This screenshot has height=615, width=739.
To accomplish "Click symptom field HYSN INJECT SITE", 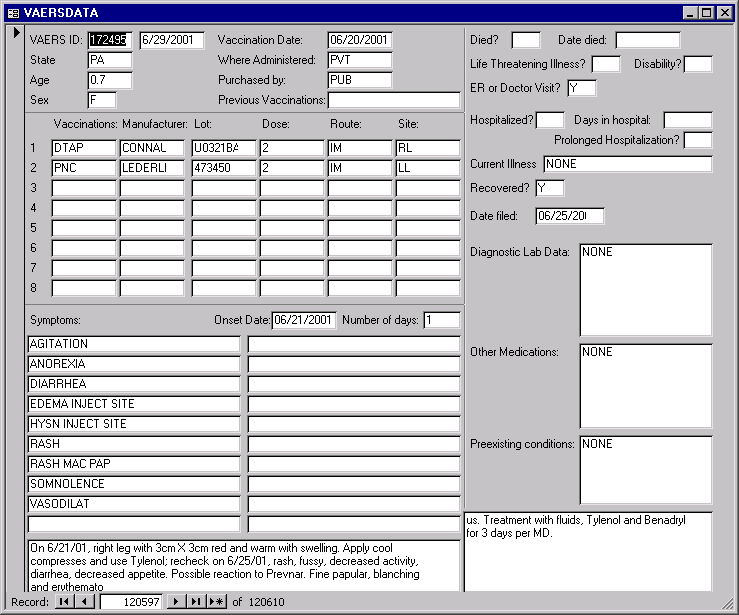I will (x=134, y=424).
